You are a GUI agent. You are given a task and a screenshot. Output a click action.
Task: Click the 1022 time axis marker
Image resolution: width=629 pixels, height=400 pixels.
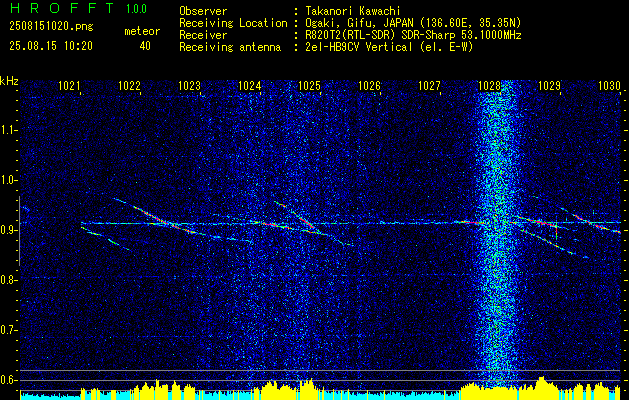[129, 85]
